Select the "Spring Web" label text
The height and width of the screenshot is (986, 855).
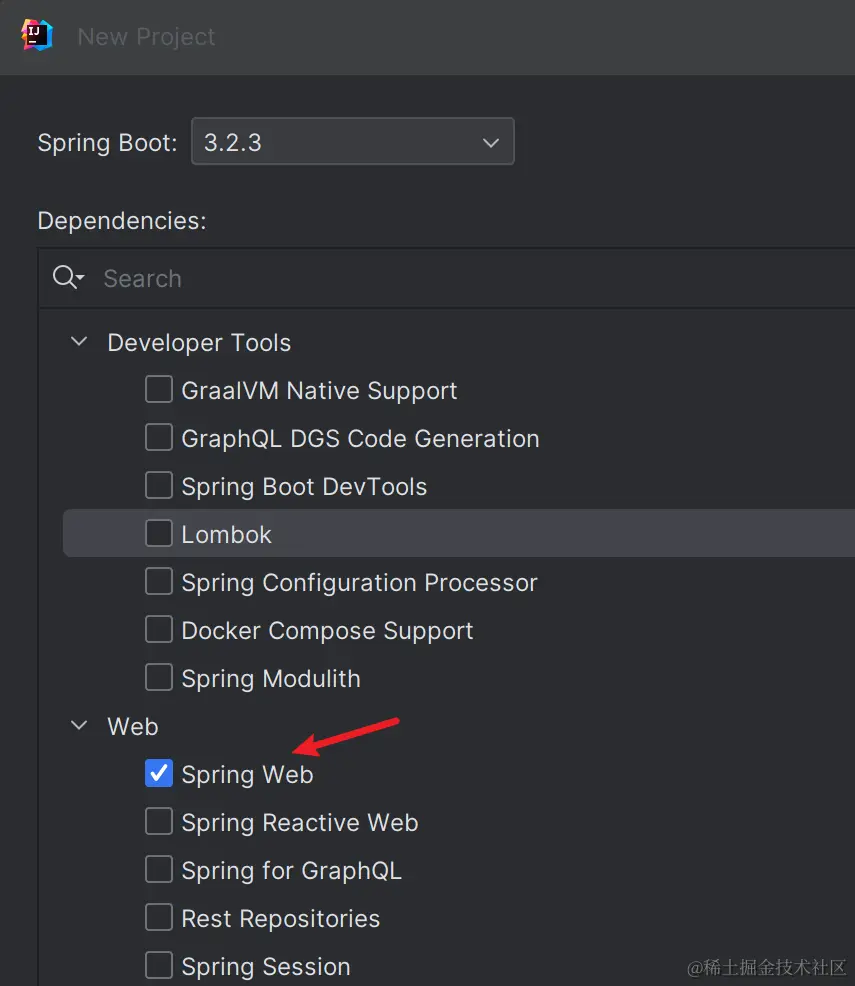(247, 775)
